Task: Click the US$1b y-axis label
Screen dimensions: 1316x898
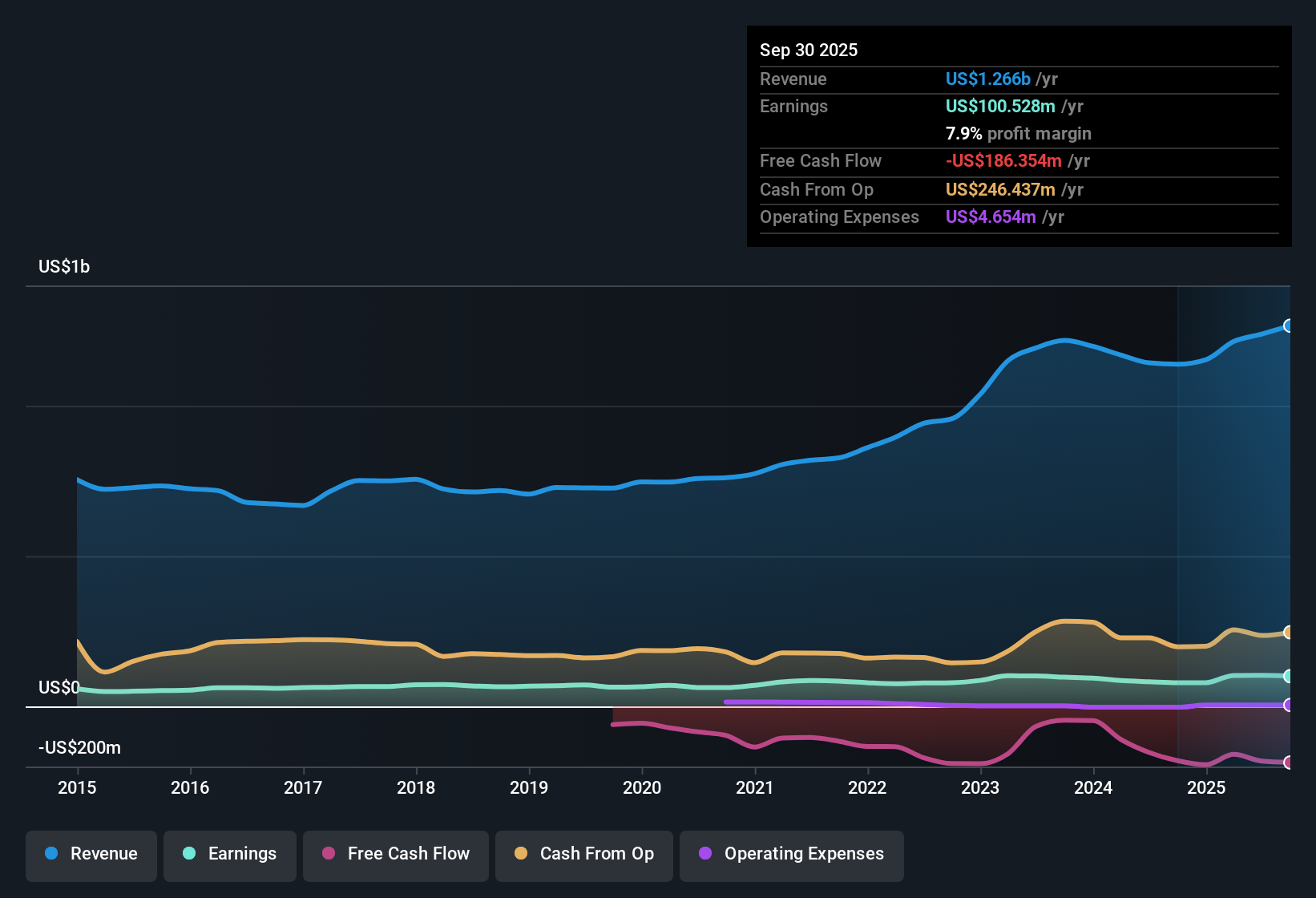Action: (x=64, y=266)
